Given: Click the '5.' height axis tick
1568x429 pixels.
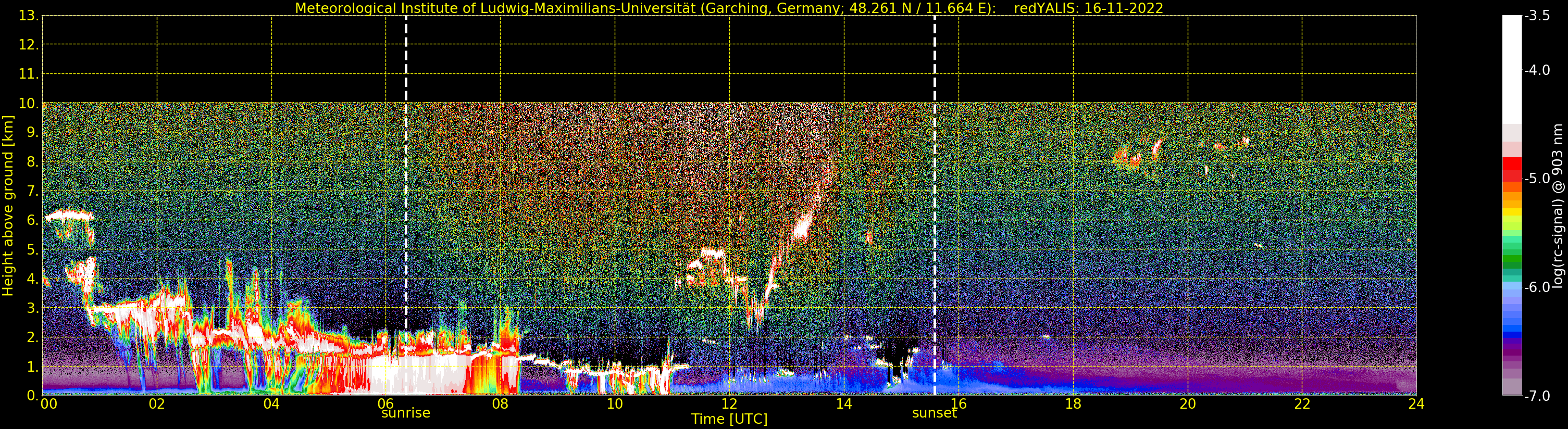Looking at the screenshot, I should [x=32, y=249].
